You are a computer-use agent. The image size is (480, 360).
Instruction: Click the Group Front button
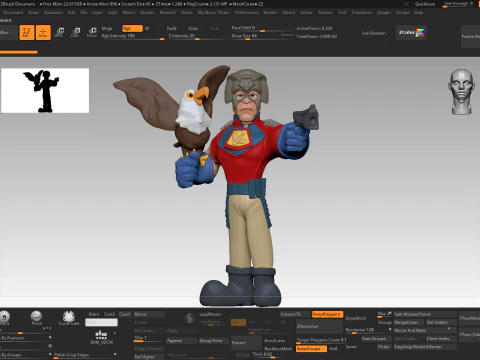click(x=214, y=341)
